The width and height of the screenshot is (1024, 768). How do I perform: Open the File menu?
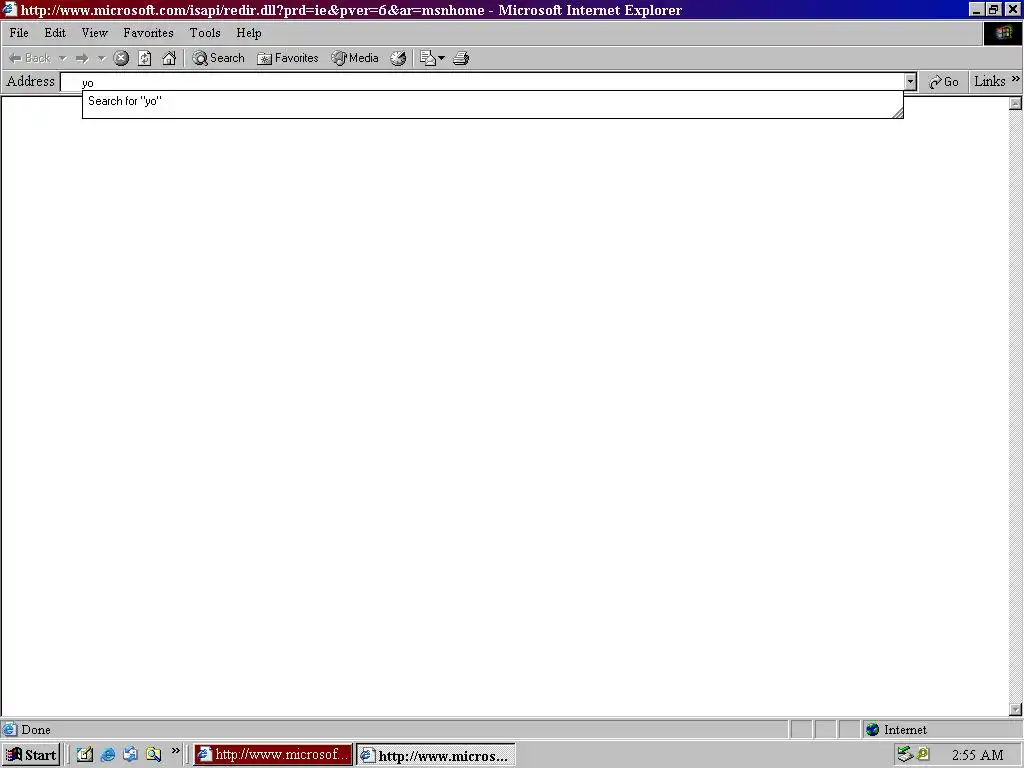(x=19, y=33)
